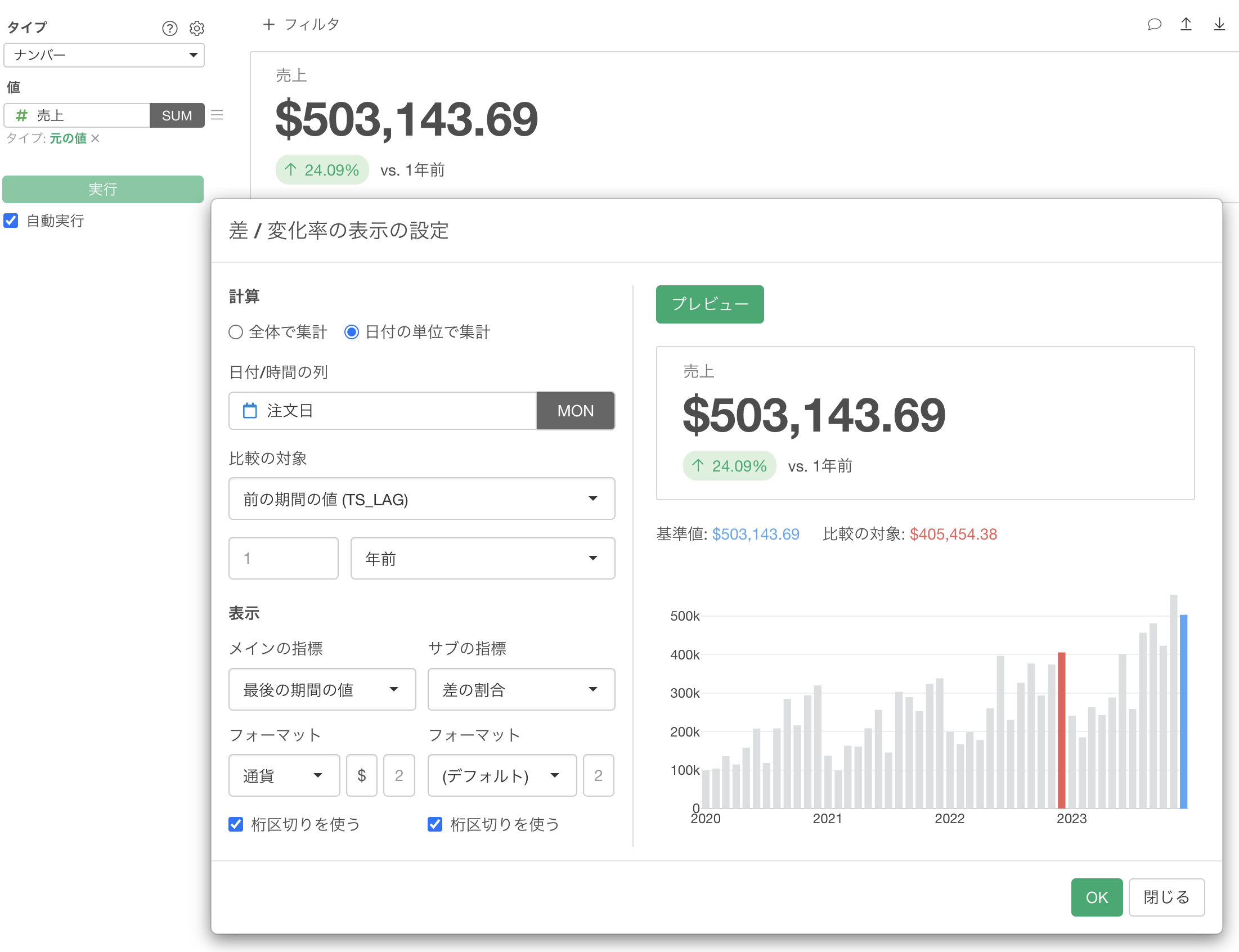Image resolution: width=1239 pixels, height=952 pixels.
Task: Click the プレビュー button
Action: tap(710, 304)
